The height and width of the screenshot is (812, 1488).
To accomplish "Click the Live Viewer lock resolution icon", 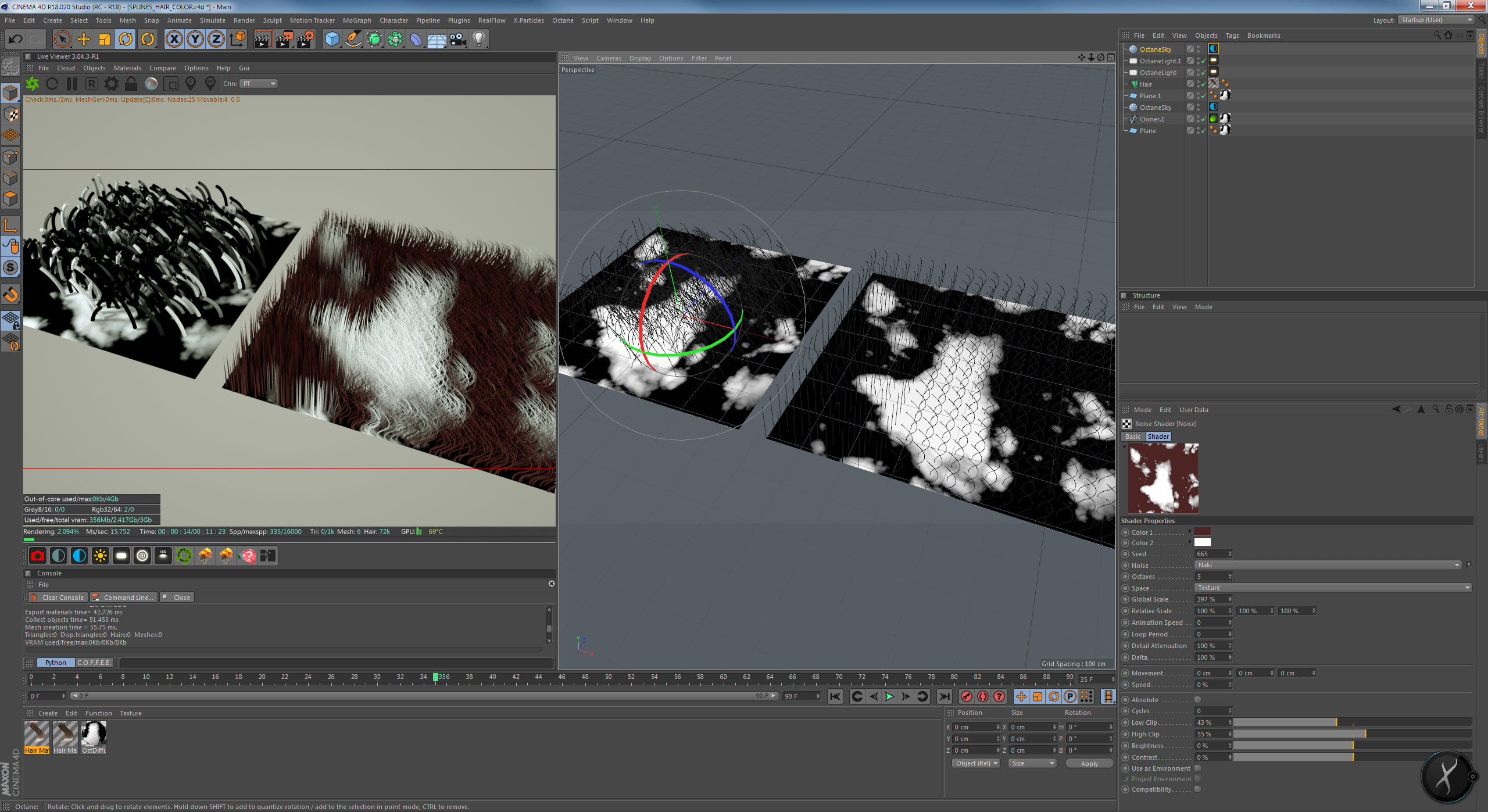I will (x=131, y=84).
